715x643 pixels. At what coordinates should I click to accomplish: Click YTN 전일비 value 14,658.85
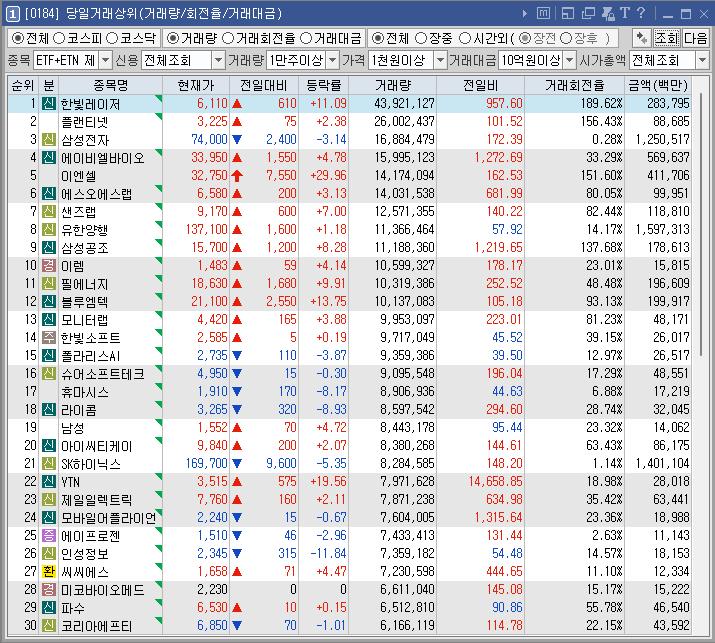495,482
